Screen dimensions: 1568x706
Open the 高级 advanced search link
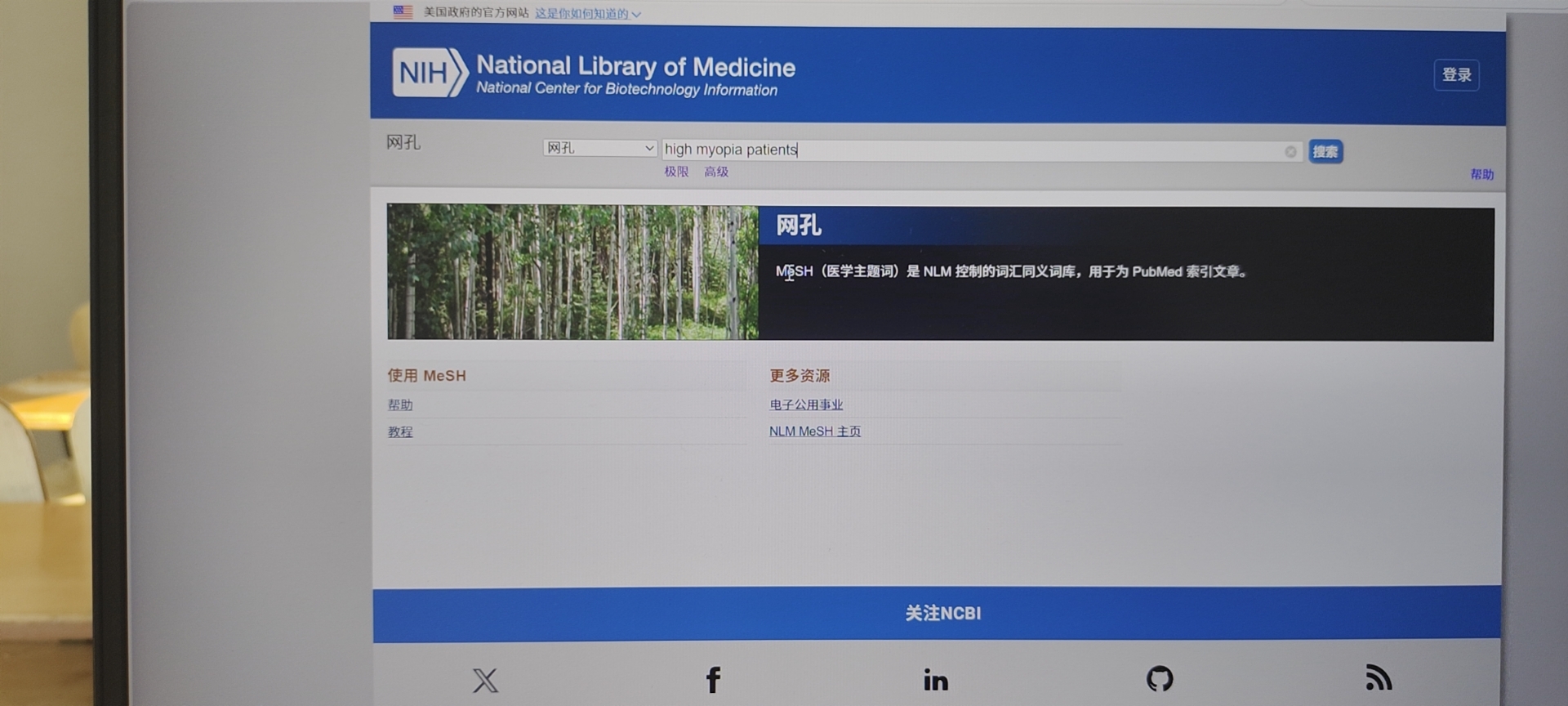click(716, 172)
